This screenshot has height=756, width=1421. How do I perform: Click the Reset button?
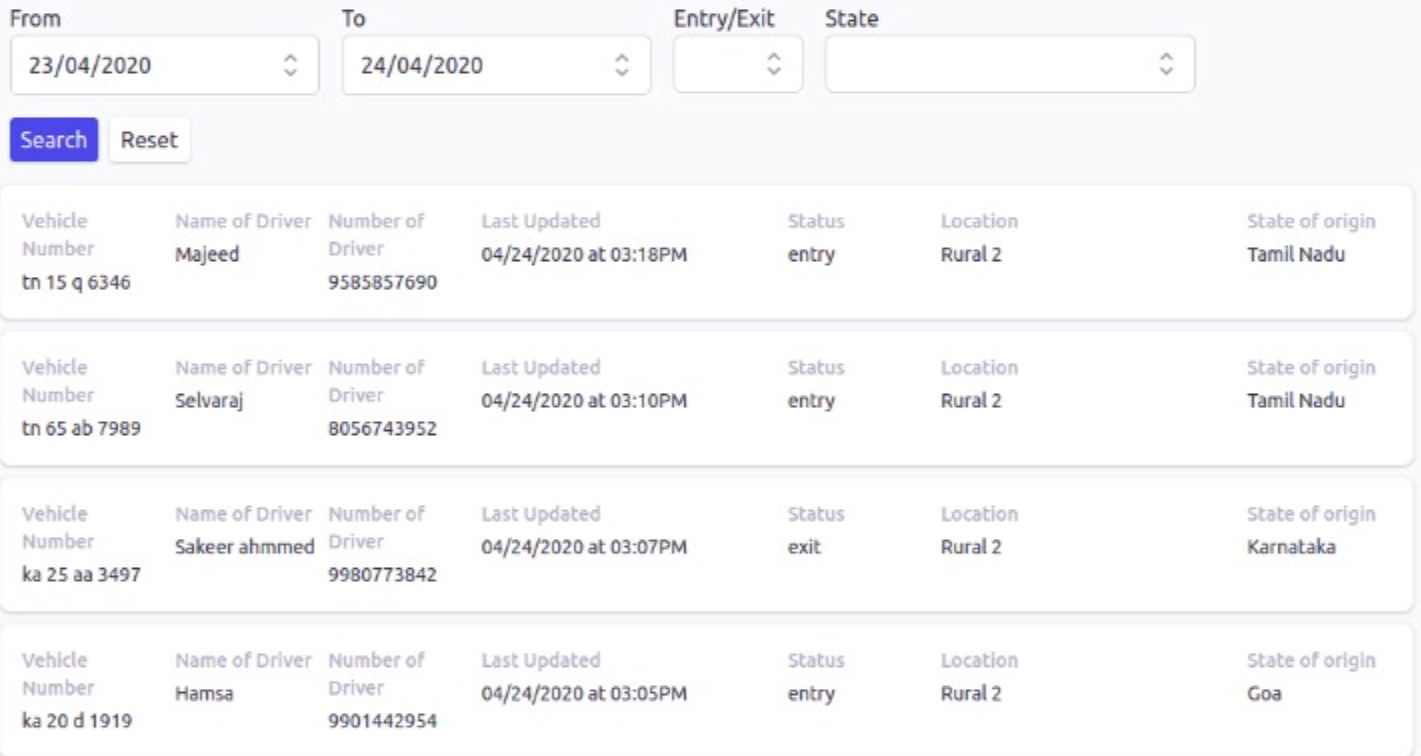tap(149, 140)
